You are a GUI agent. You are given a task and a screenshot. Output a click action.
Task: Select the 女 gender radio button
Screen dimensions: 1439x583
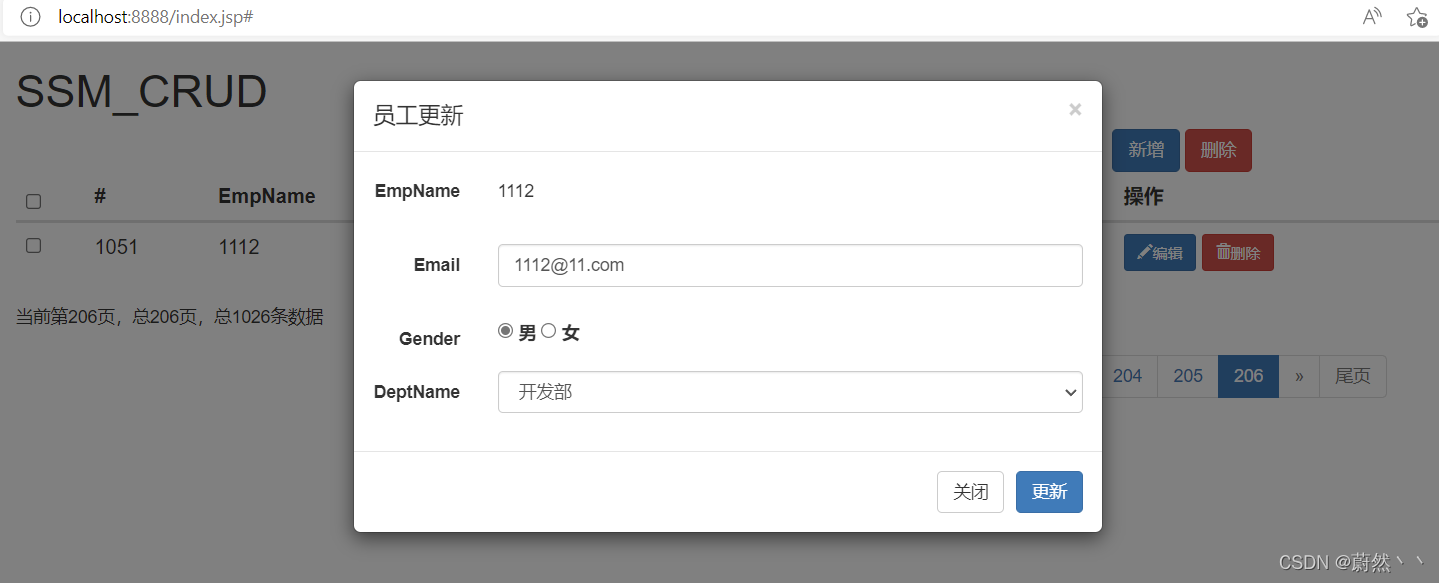click(548, 330)
